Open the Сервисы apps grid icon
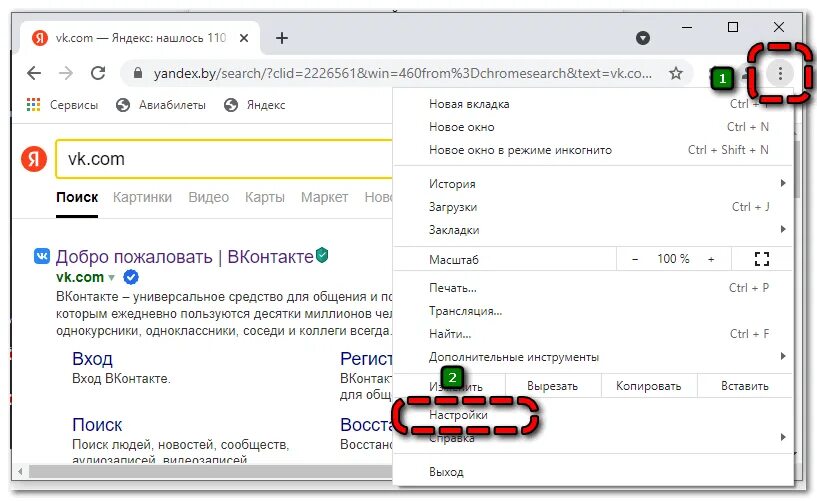The width and height of the screenshot is (817, 501). [33, 105]
